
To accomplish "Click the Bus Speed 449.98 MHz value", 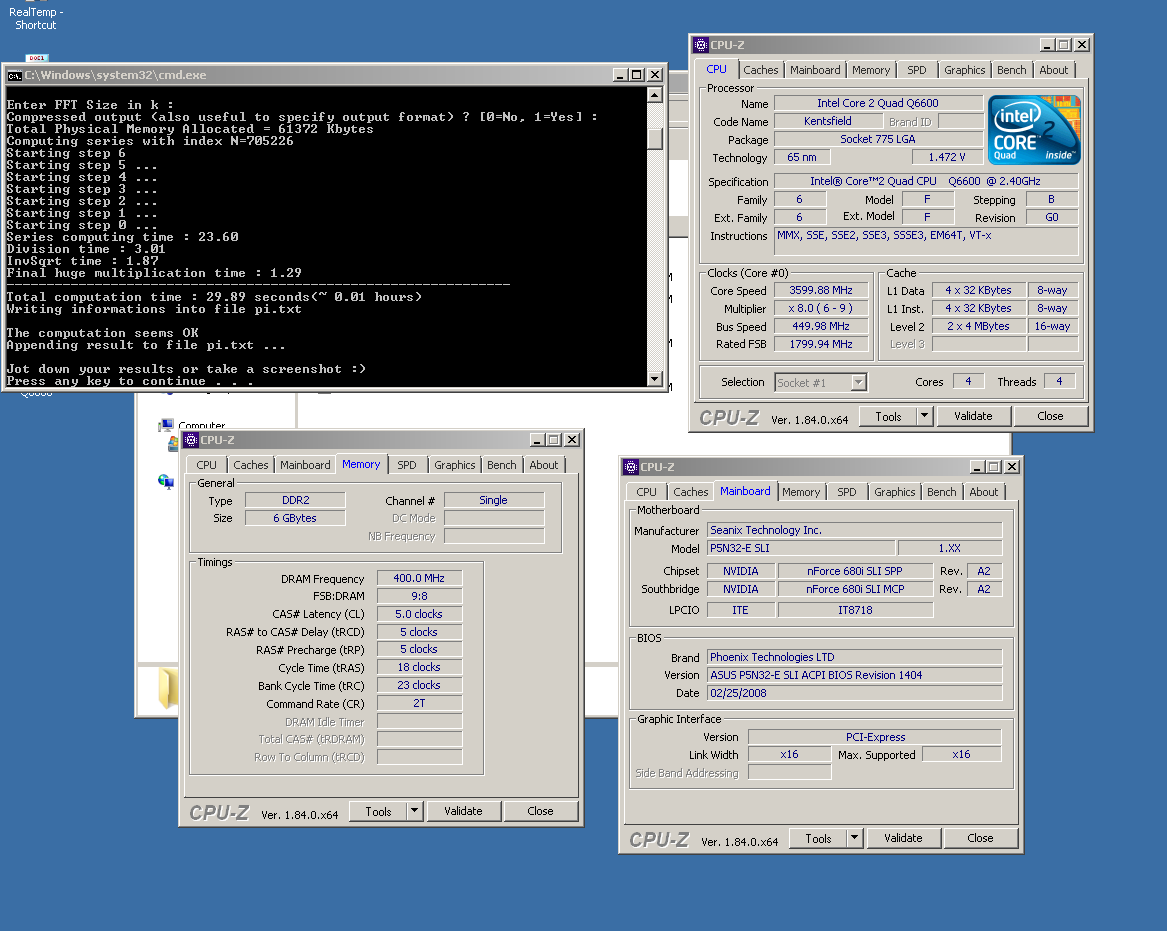I will pos(821,326).
